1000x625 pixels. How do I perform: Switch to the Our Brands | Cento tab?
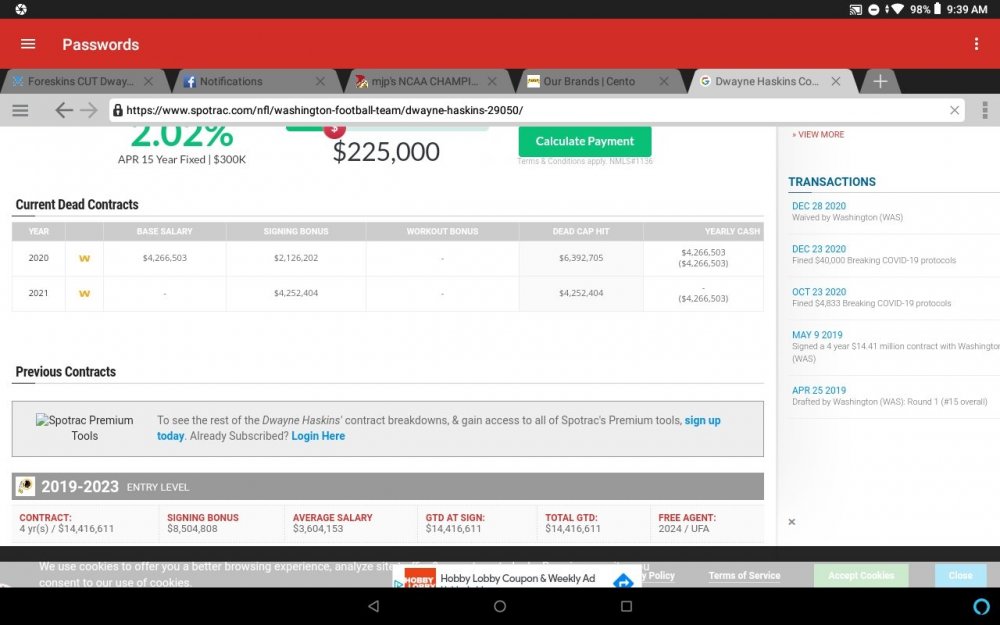(589, 82)
